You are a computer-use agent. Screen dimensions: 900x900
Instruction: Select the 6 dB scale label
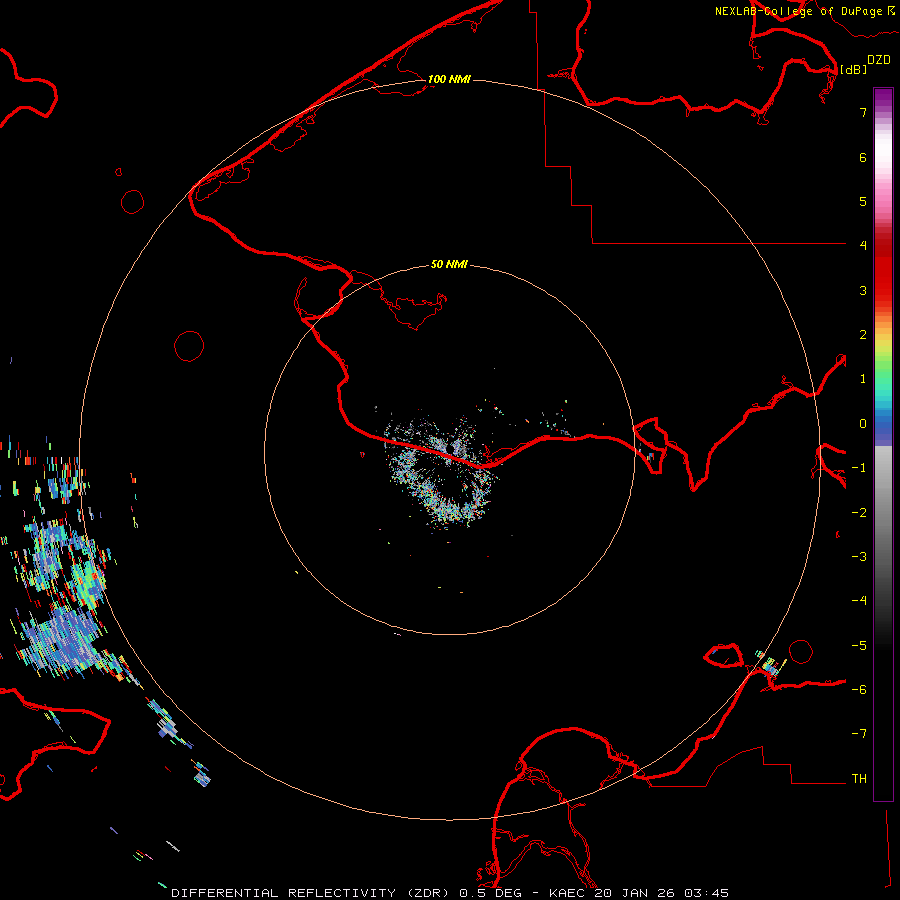click(863, 157)
